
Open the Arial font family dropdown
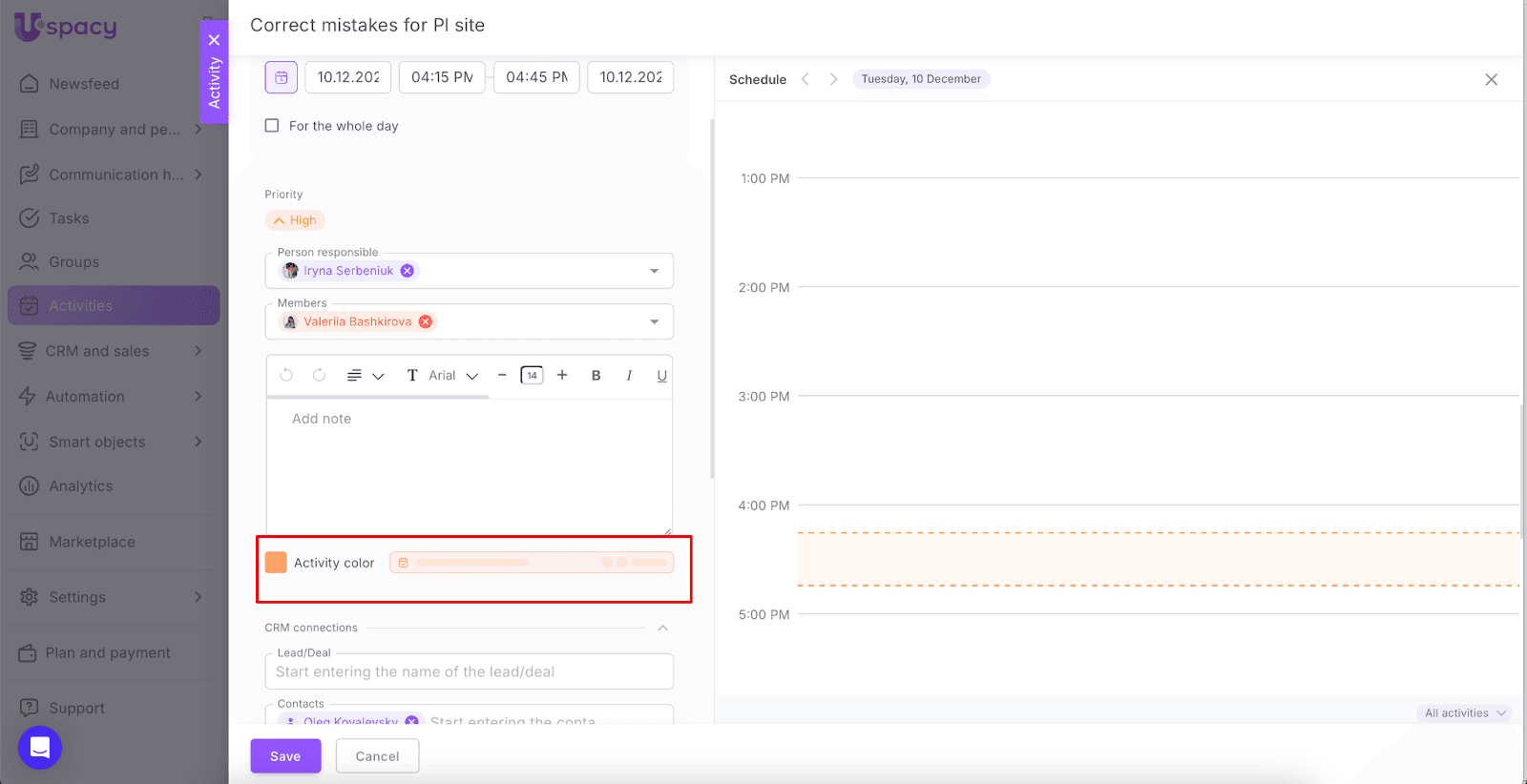pyautogui.click(x=453, y=376)
